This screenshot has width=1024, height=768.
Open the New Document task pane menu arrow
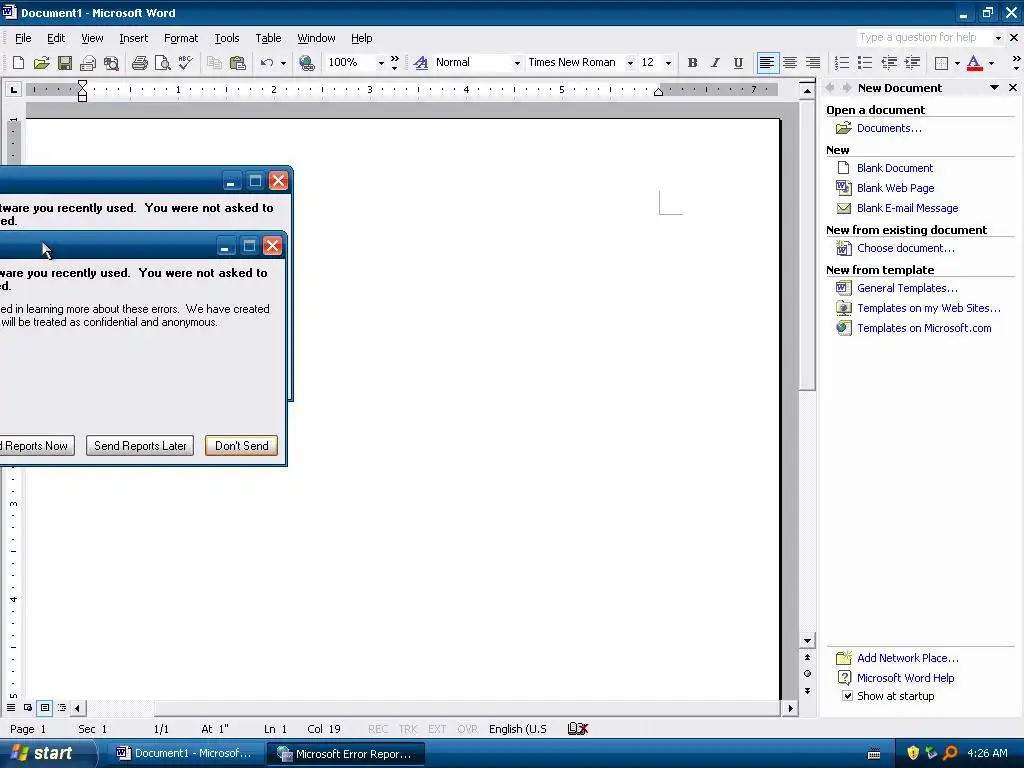click(x=994, y=88)
